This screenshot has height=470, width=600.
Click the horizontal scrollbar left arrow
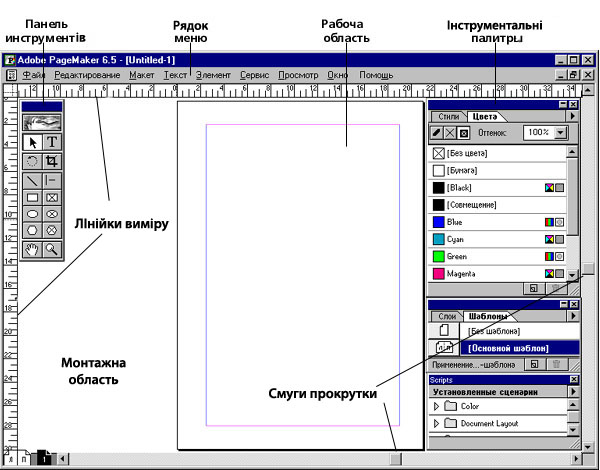(63, 458)
